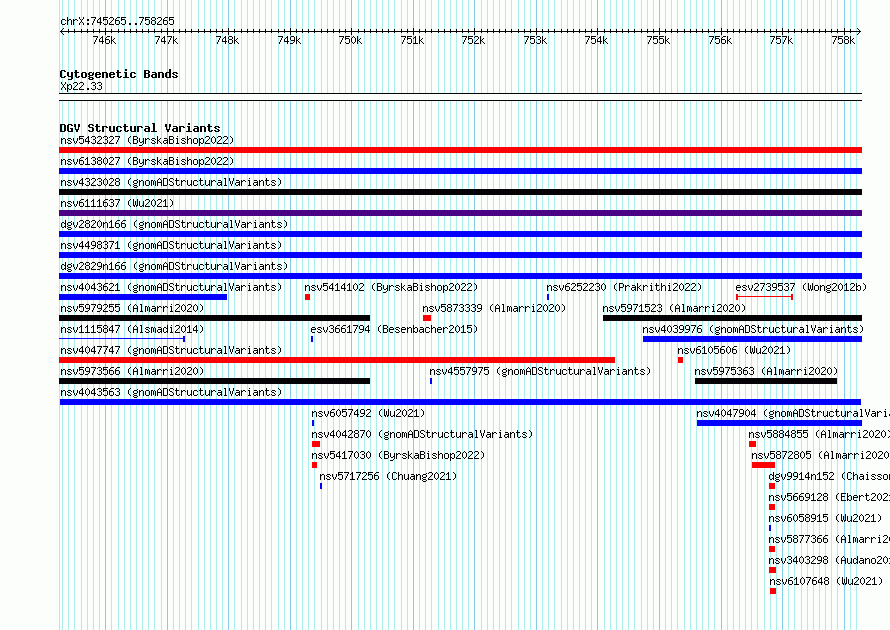The image size is (890, 630).
Task: Select the thin blue nsv1115847 span
Action: pyautogui.click(x=122, y=339)
